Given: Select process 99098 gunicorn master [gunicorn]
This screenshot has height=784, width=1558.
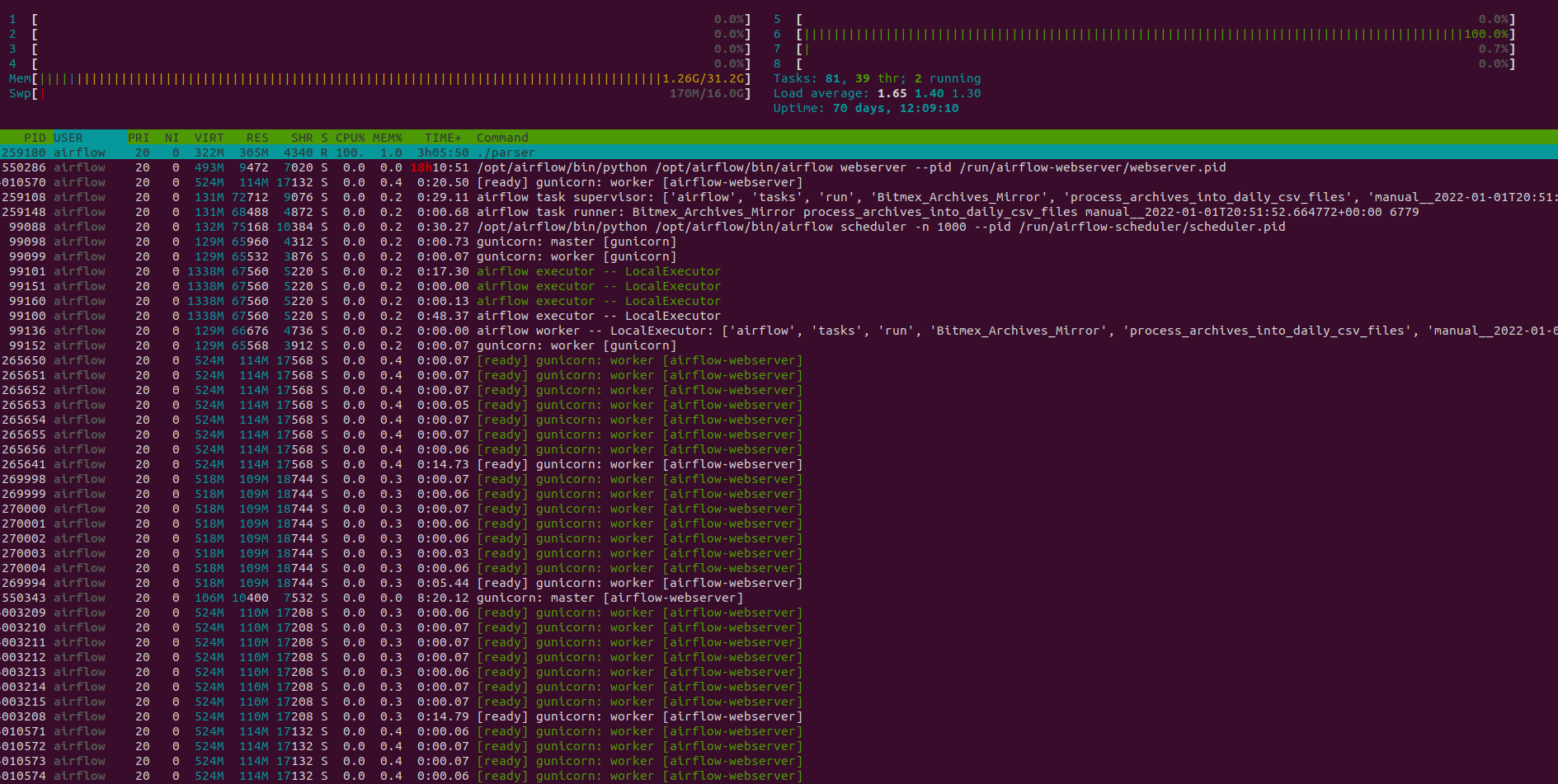Looking at the screenshot, I should [x=779, y=242].
